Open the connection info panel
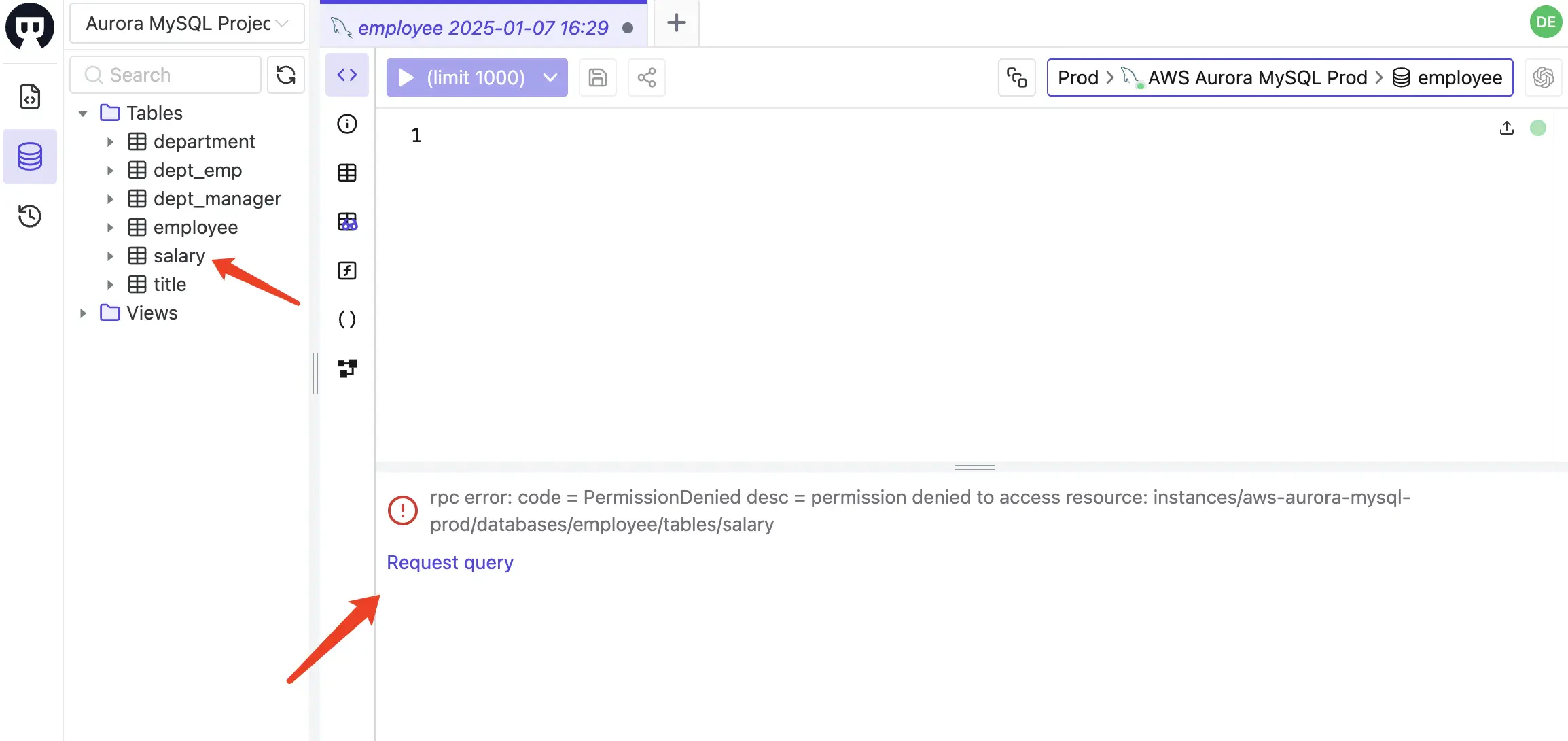Image resolution: width=1568 pixels, height=741 pixels. pos(347,124)
